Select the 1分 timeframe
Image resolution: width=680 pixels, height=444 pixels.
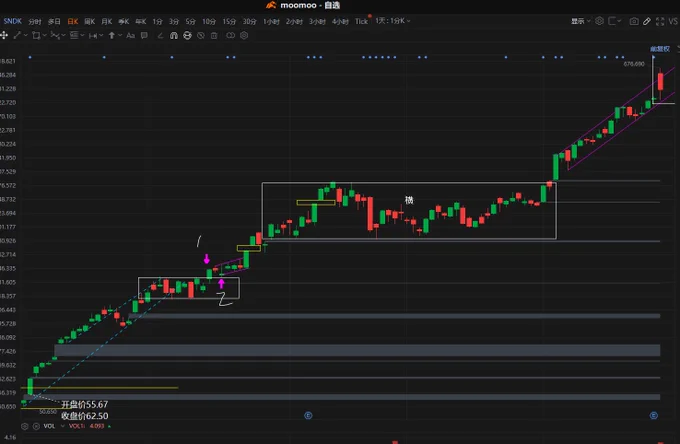pyautogui.click(x=157, y=22)
